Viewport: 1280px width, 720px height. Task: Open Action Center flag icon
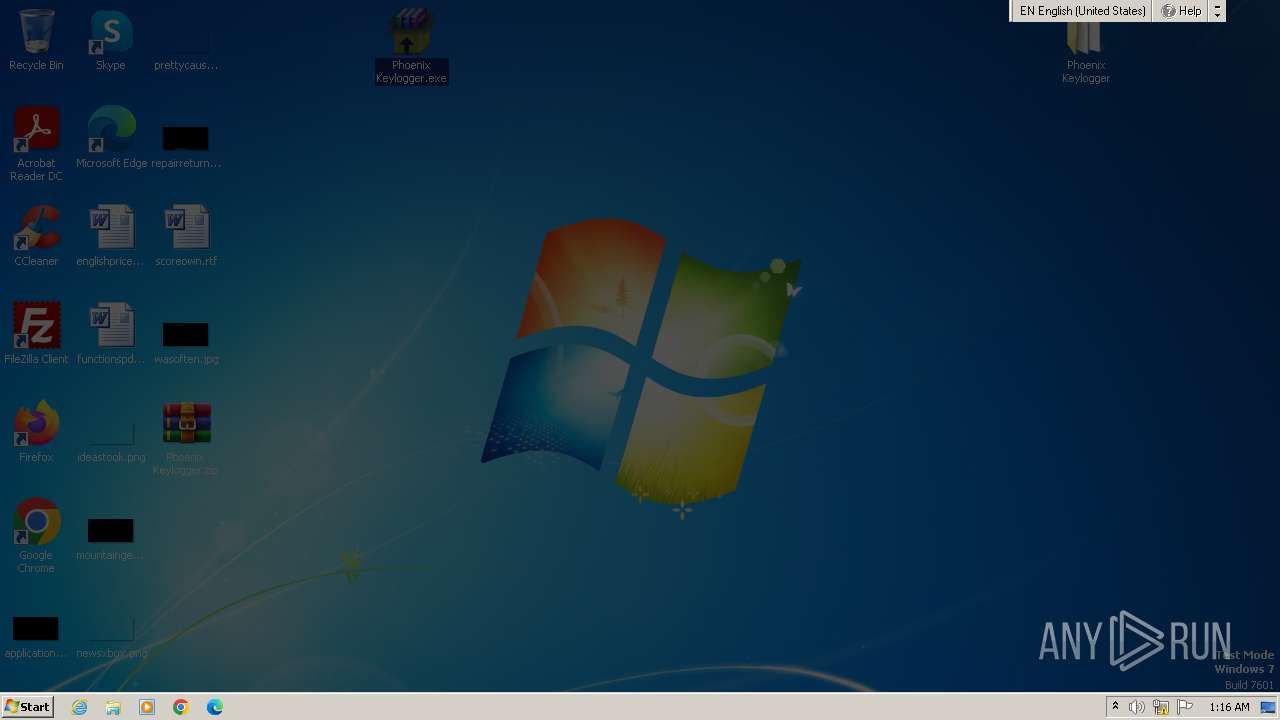(1185, 707)
